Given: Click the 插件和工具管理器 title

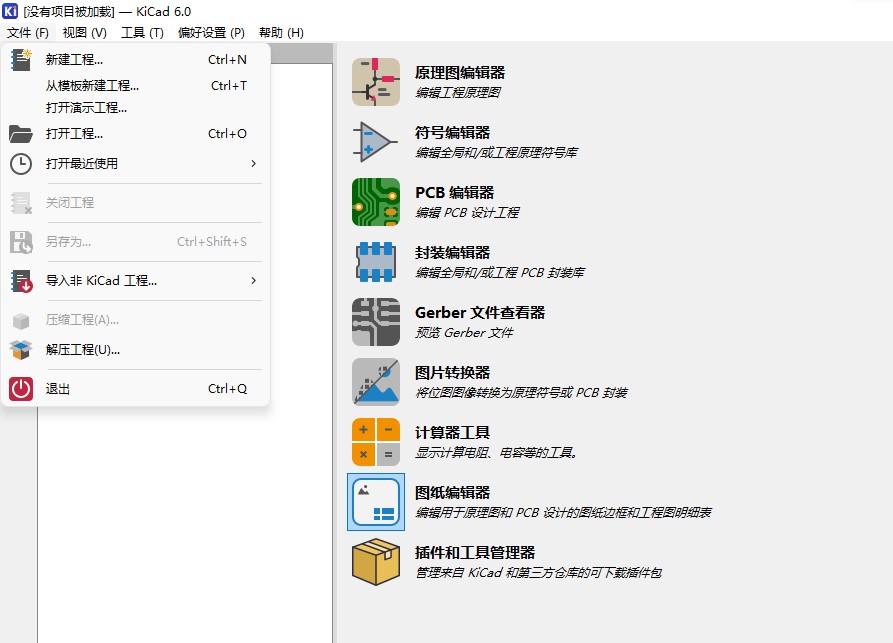Looking at the screenshot, I should click(x=475, y=552).
